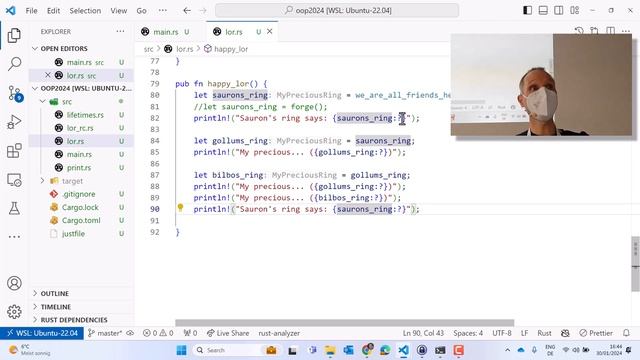Open the Explorer view in activity bar

(14, 36)
